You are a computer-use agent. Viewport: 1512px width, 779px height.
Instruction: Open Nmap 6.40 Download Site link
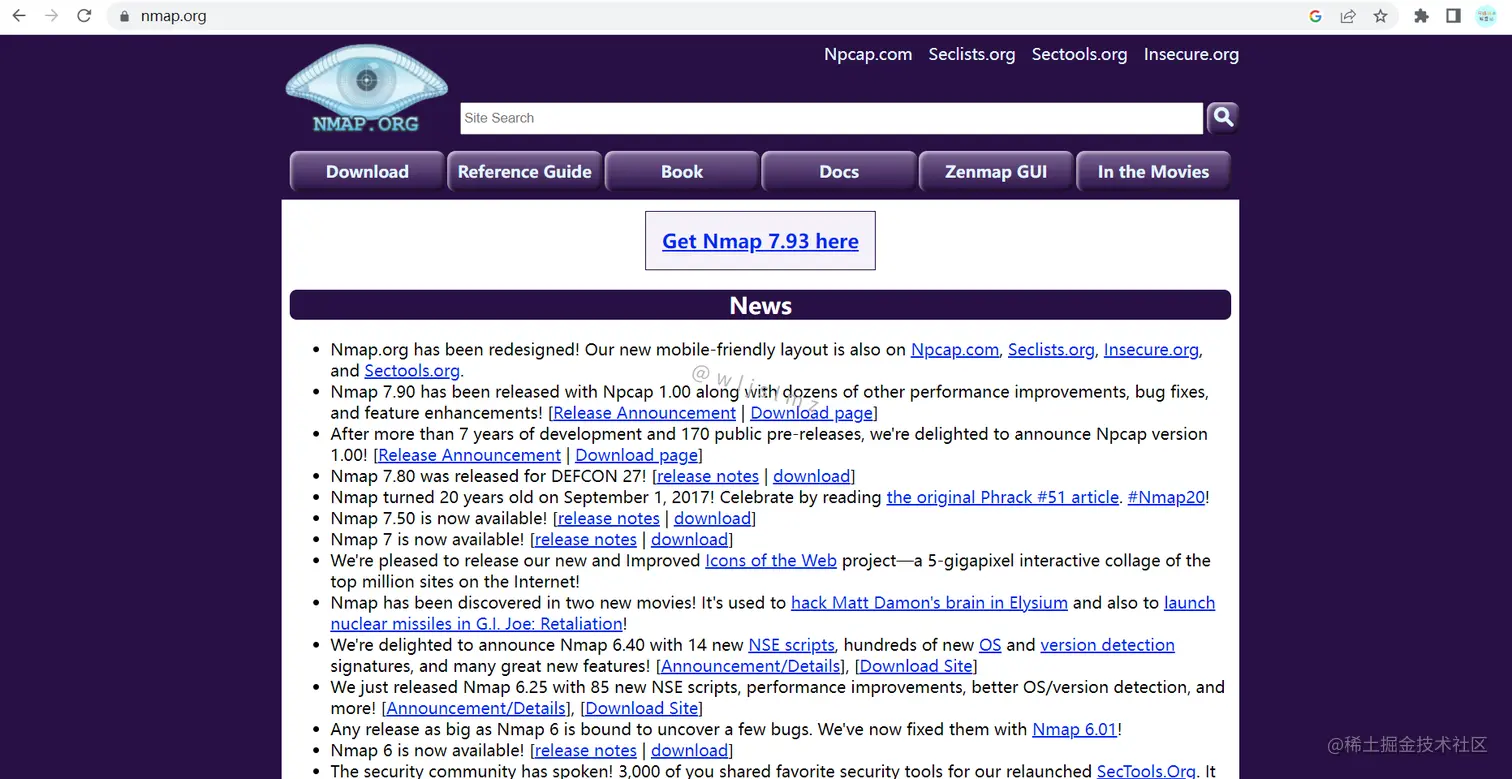[916, 666]
